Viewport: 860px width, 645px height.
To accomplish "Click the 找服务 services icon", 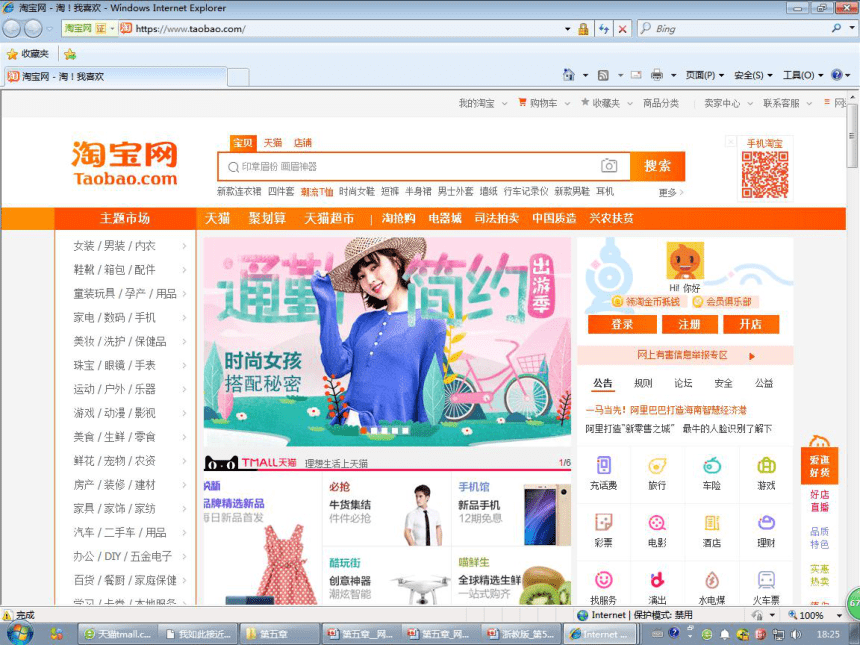I will click(x=603, y=580).
